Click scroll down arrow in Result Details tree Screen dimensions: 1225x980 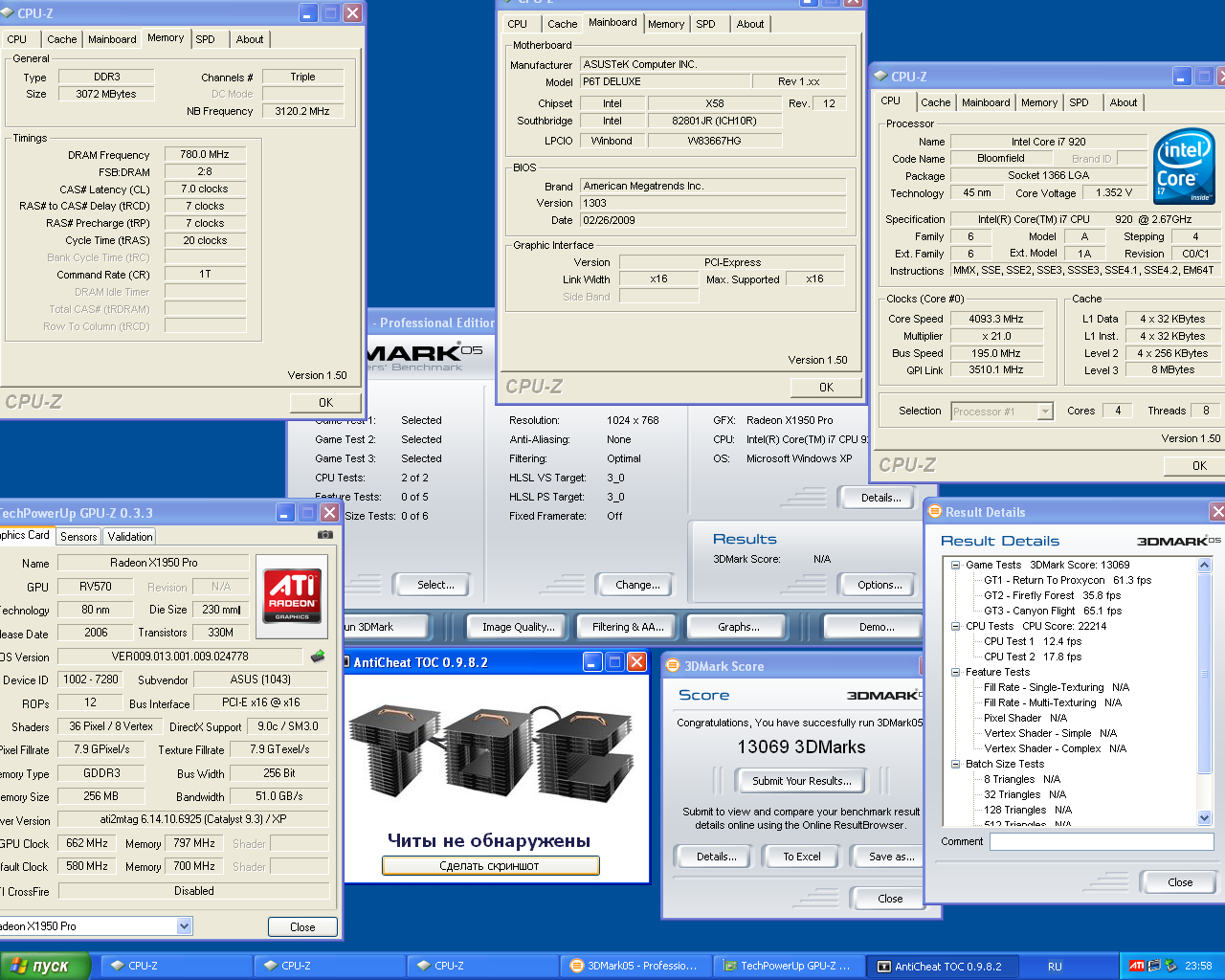pos(1205,817)
